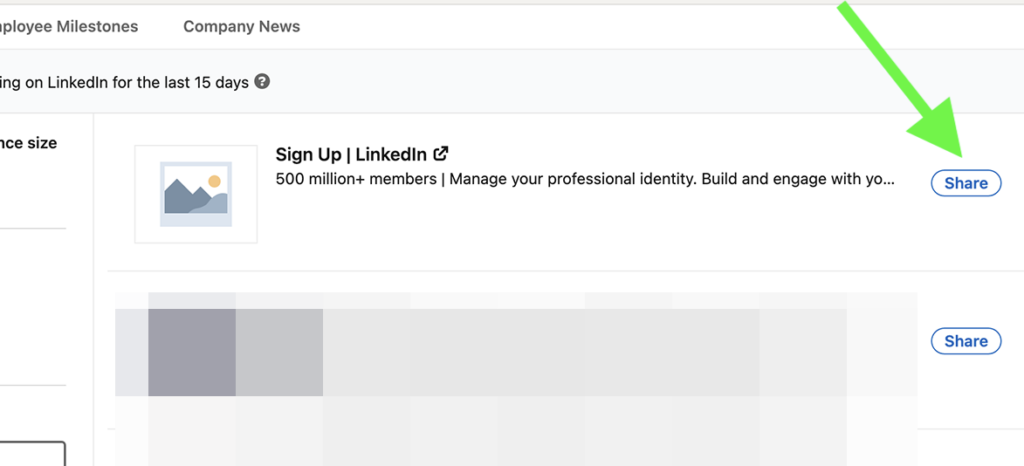Click the light gray blurred block beside dark thumbnail
Screen dimensions: 1024x466
click(x=280, y=352)
